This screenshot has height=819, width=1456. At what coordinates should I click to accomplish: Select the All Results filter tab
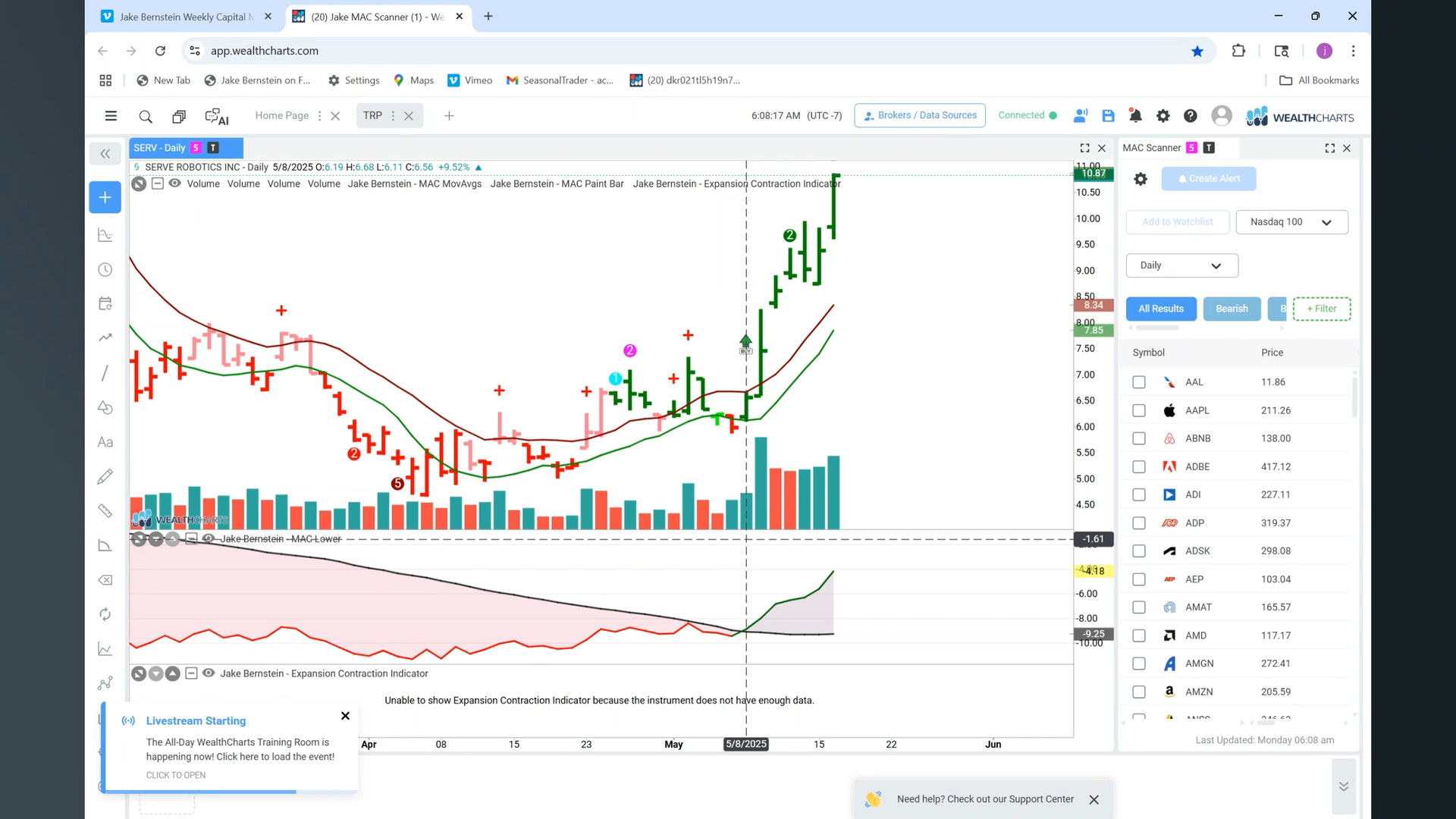click(x=1161, y=309)
